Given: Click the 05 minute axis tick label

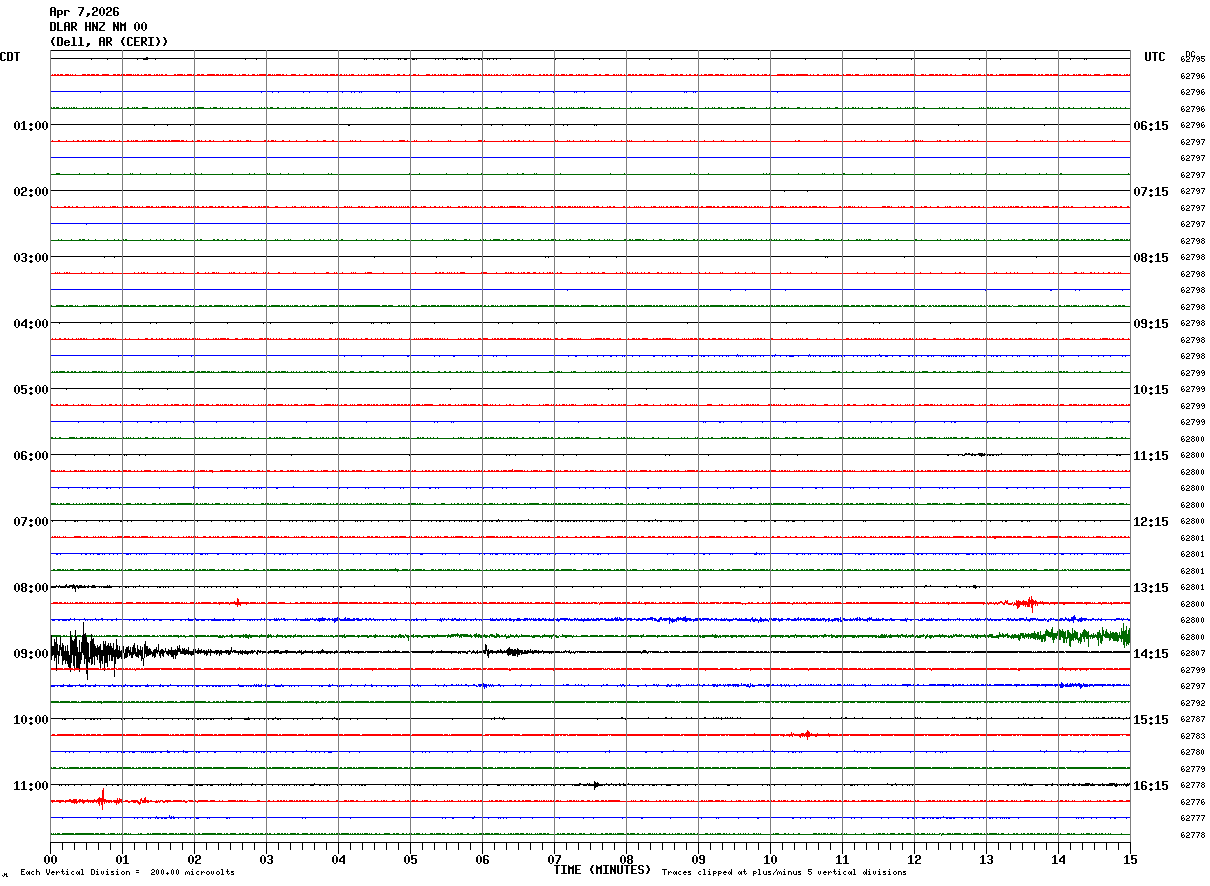Looking at the screenshot, I should pos(410,860).
